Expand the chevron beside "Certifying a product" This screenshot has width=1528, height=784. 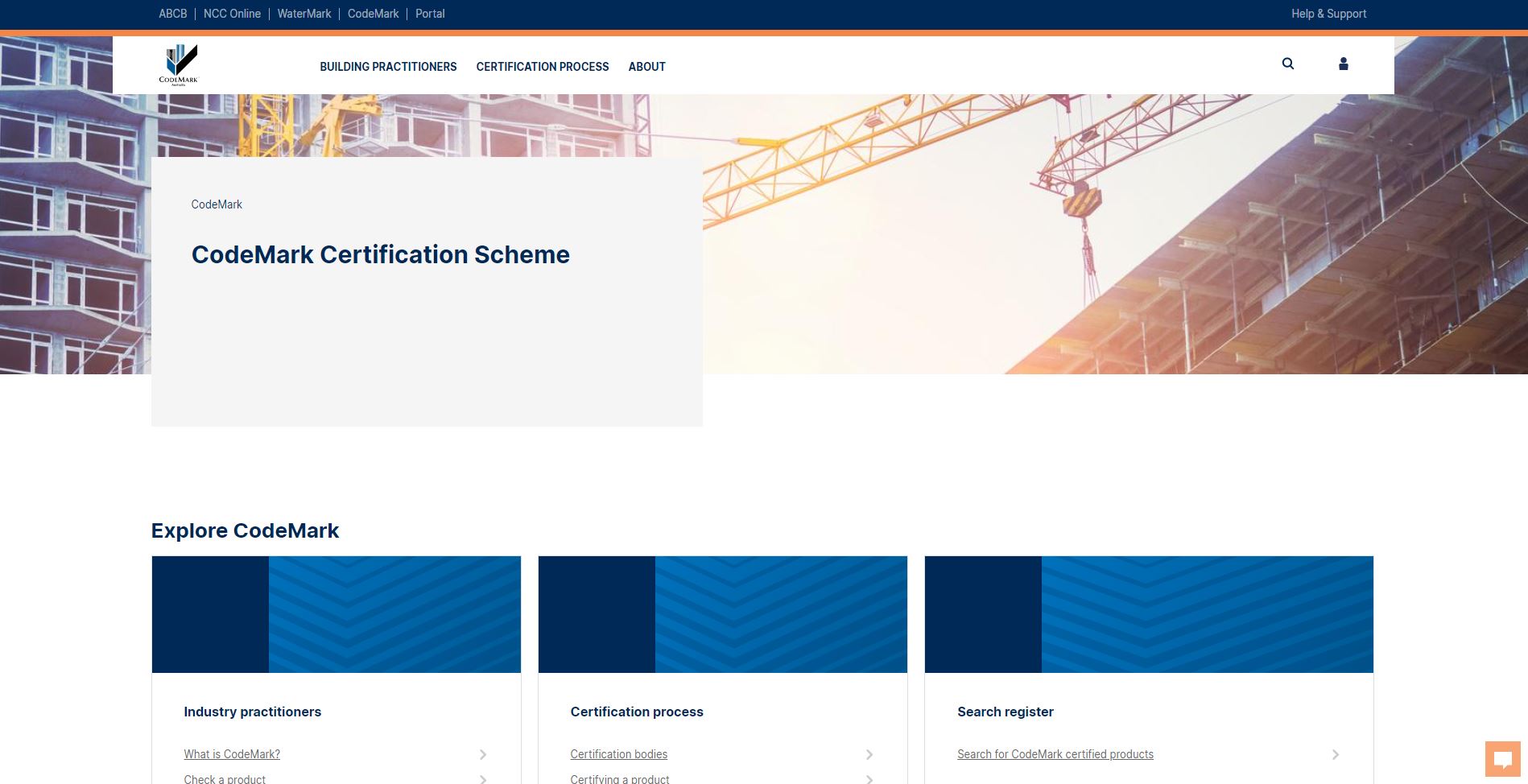pyautogui.click(x=869, y=778)
